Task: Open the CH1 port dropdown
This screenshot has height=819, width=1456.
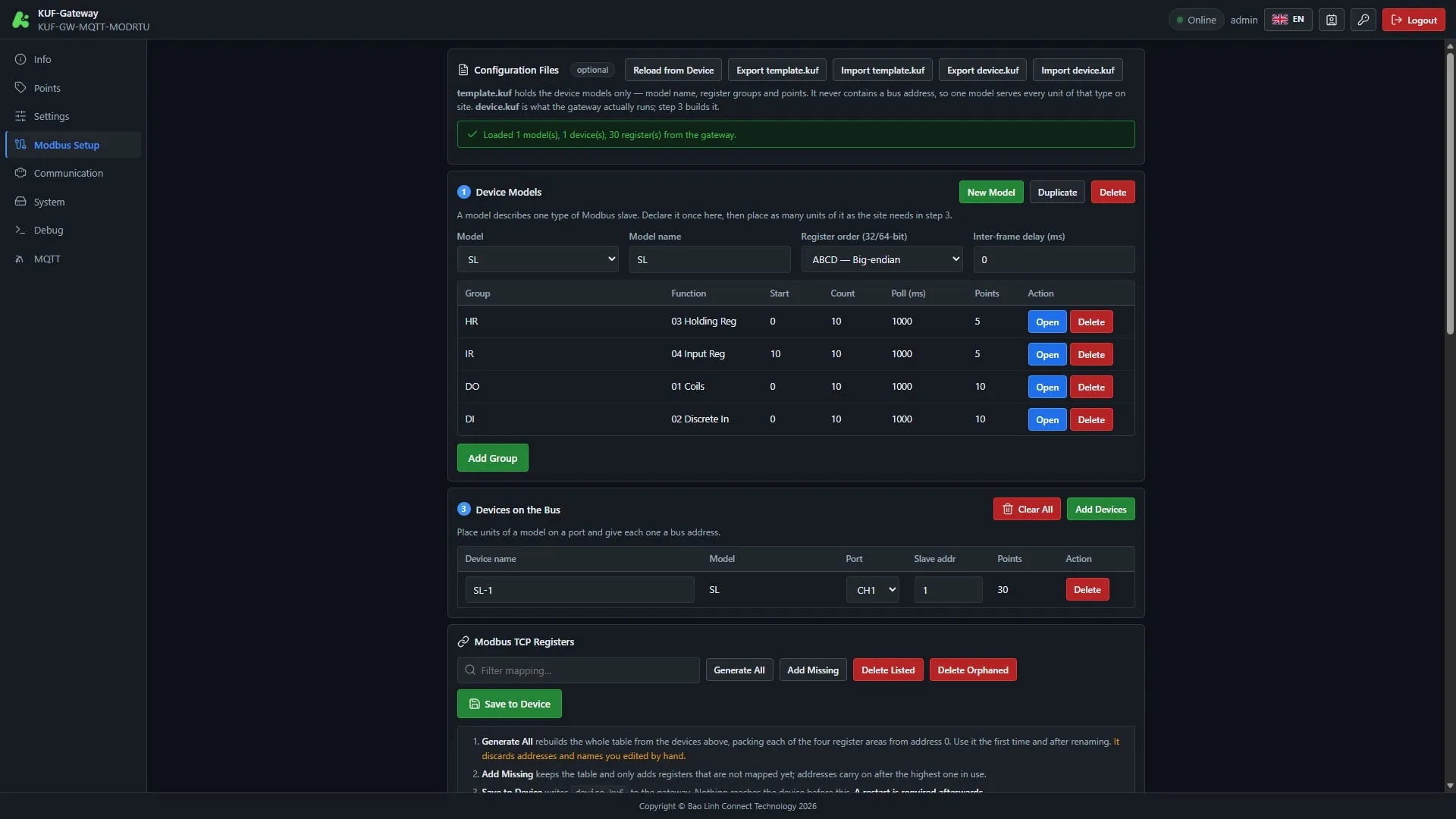Action: [x=873, y=590]
